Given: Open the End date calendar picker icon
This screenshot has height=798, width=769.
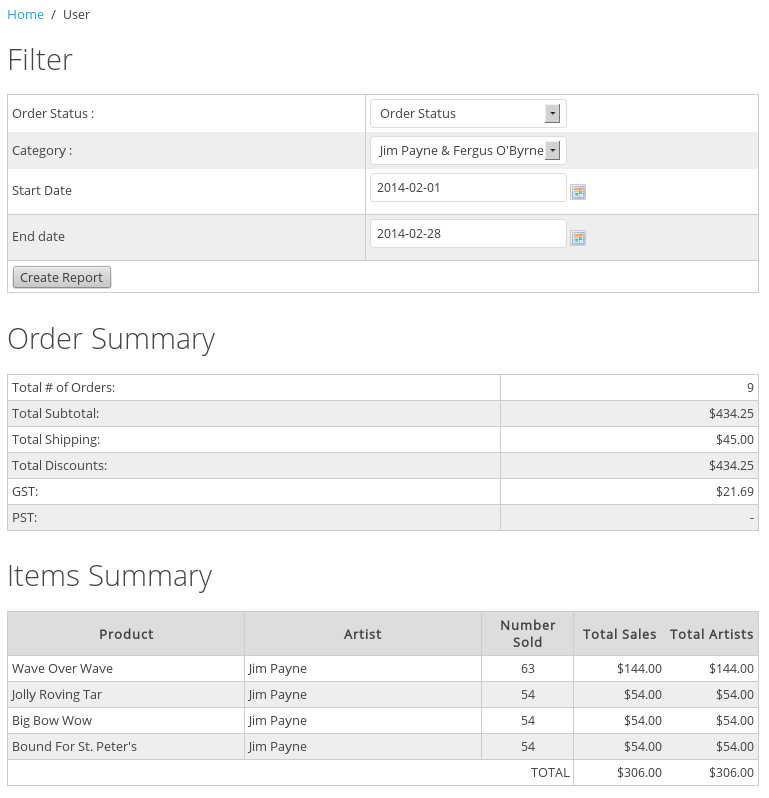Looking at the screenshot, I should tap(577, 238).
